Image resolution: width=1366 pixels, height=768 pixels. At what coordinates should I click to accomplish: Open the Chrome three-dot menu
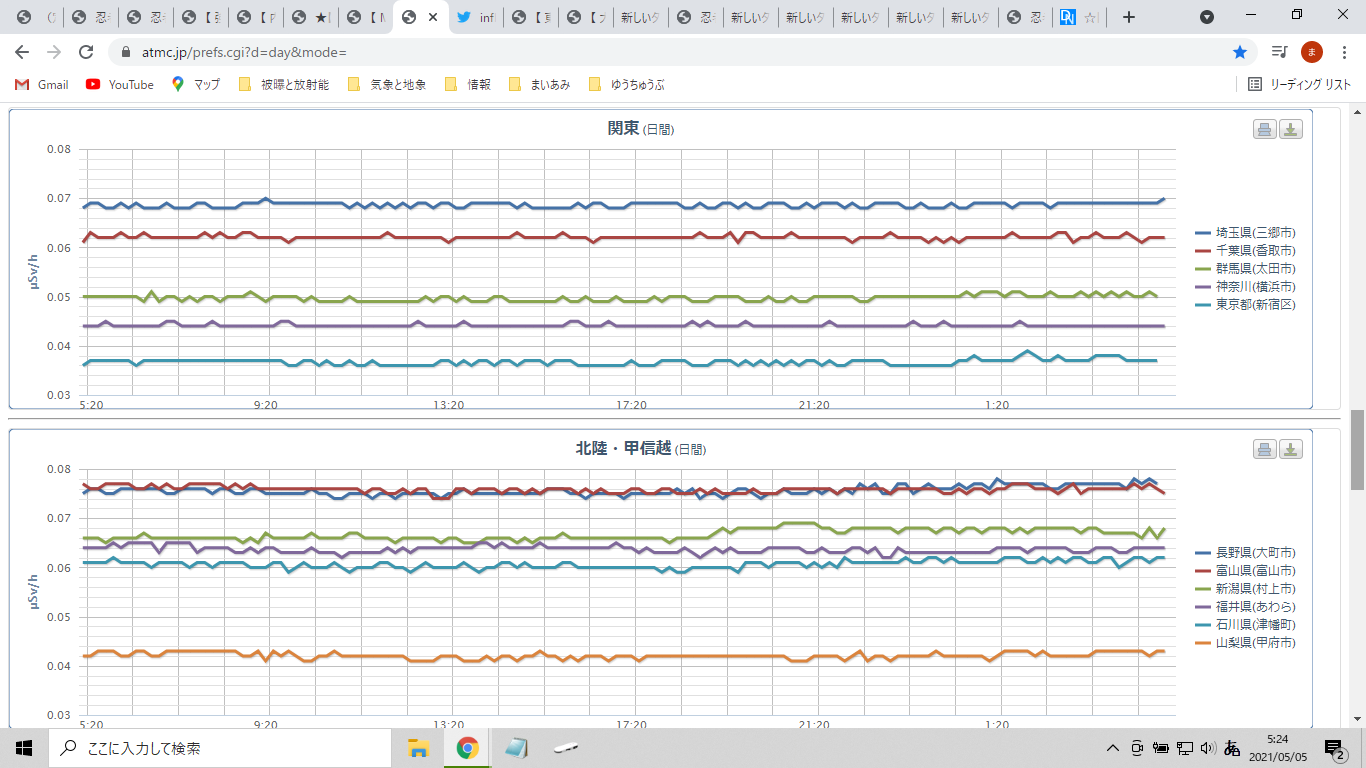point(1344,52)
